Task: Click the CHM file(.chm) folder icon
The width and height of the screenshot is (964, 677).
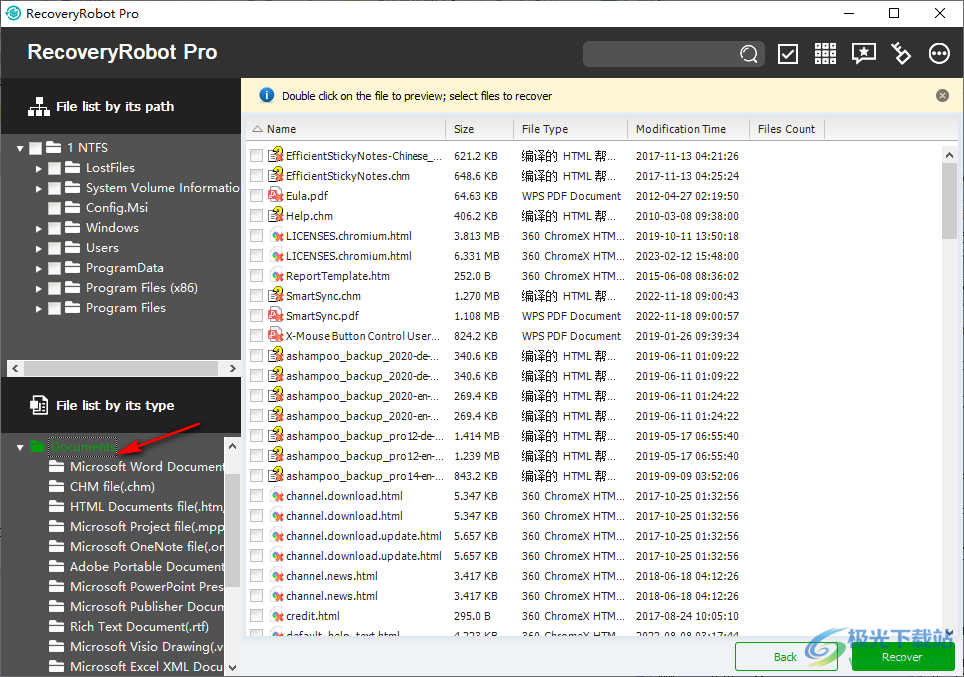Action: click(x=57, y=486)
